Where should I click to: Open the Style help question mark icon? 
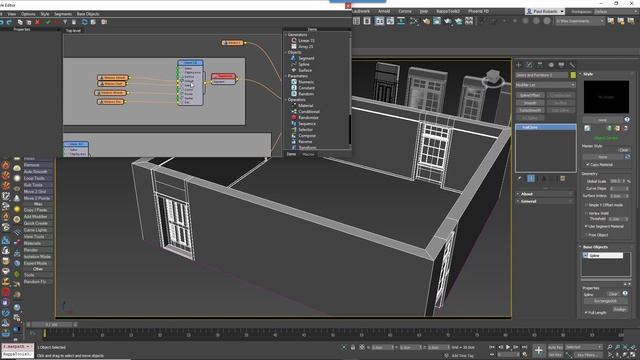pos(627,120)
